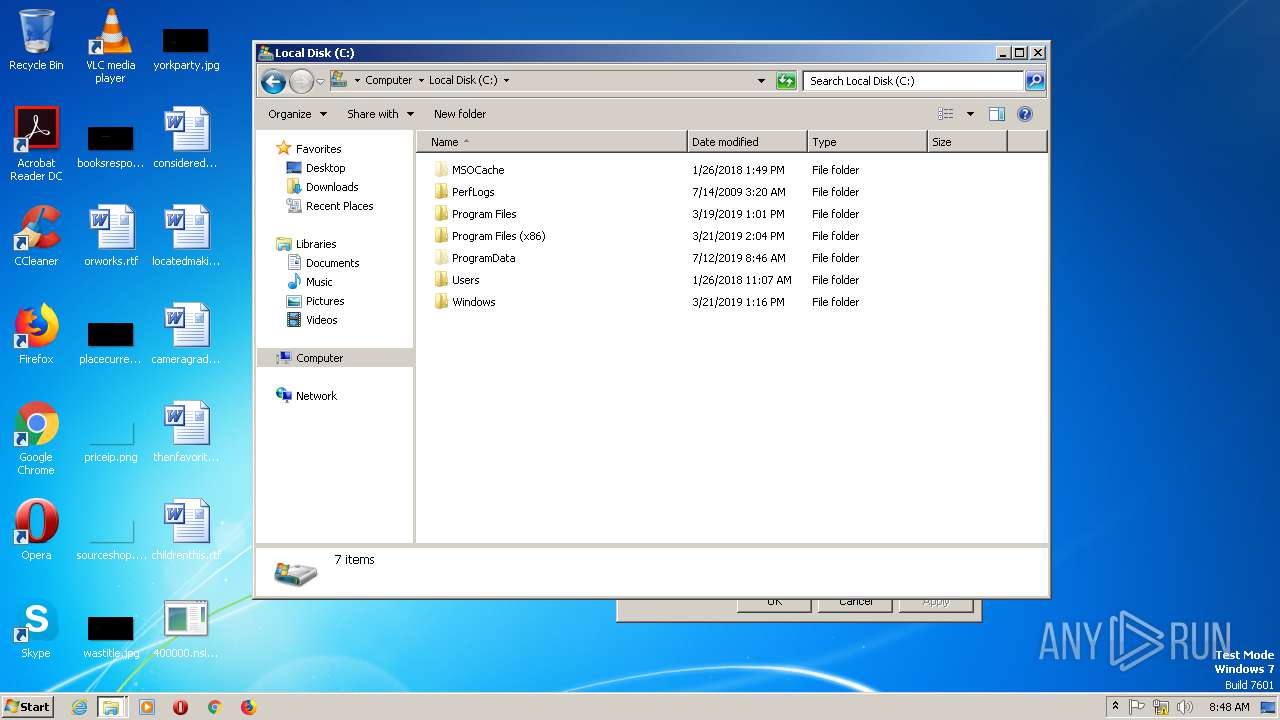Click Windows Explorer taskbar button
The width and height of the screenshot is (1280, 720).
point(111,707)
